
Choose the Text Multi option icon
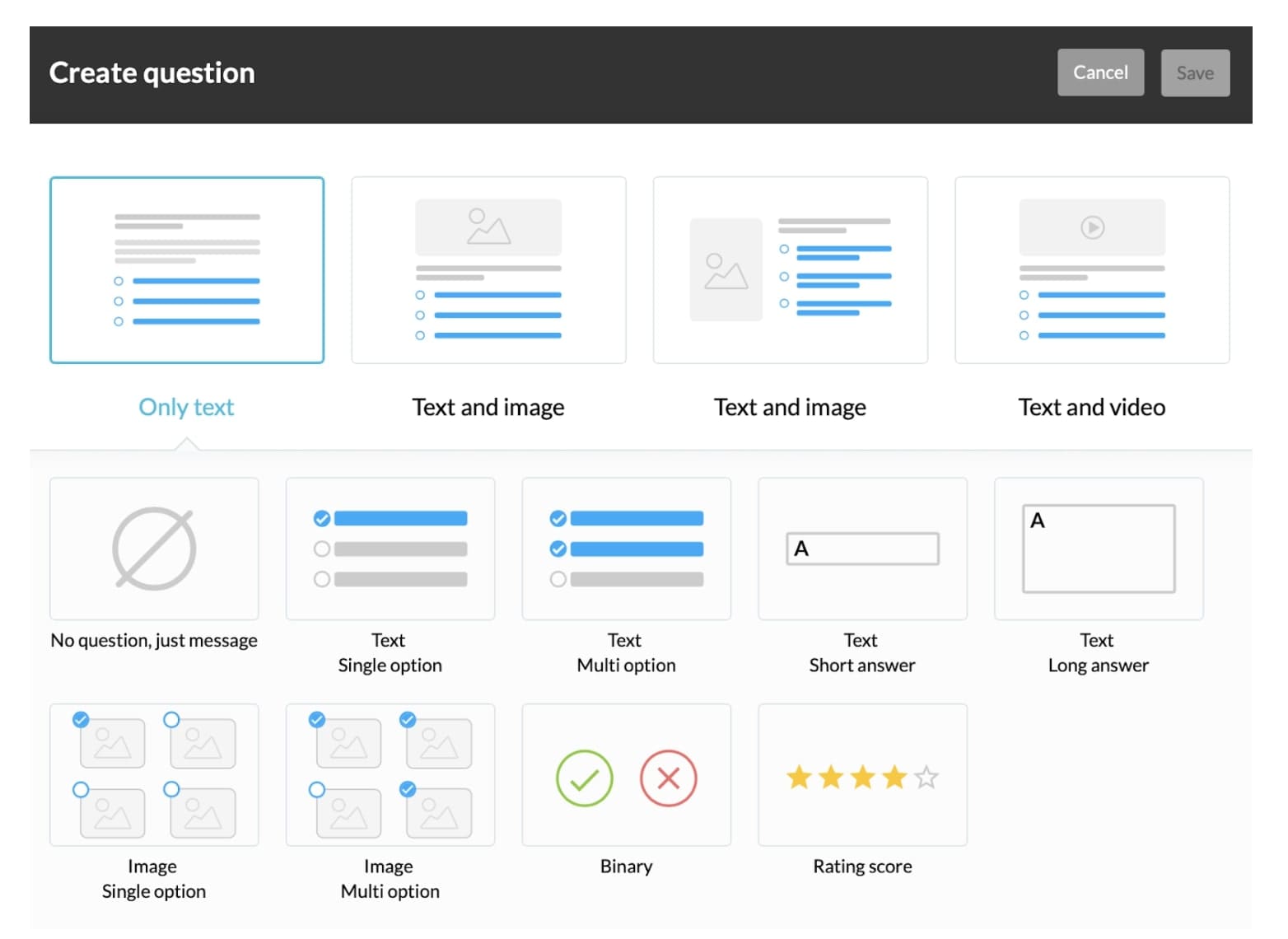(x=627, y=549)
